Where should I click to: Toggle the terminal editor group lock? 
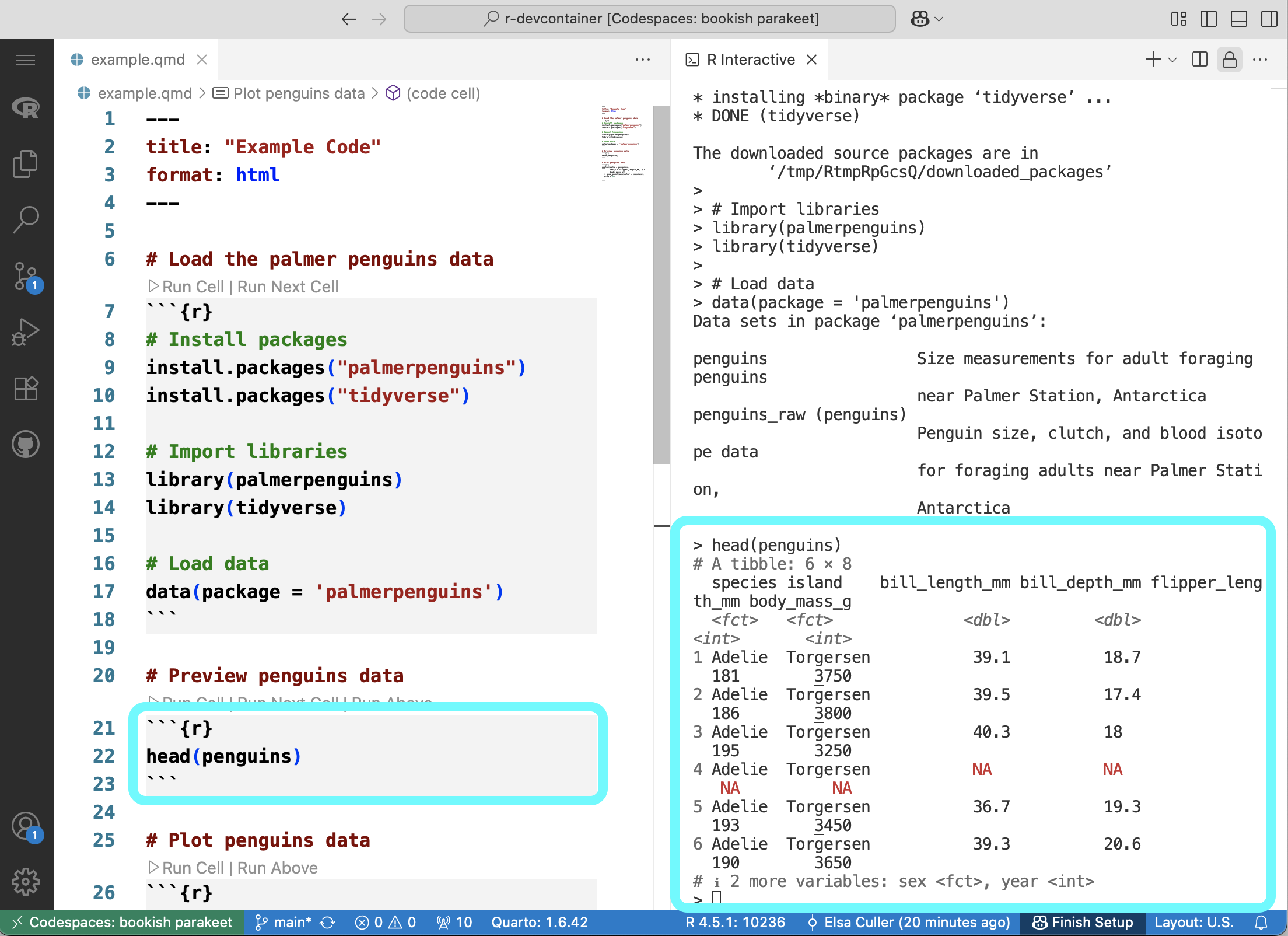[x=1230, y=60]
